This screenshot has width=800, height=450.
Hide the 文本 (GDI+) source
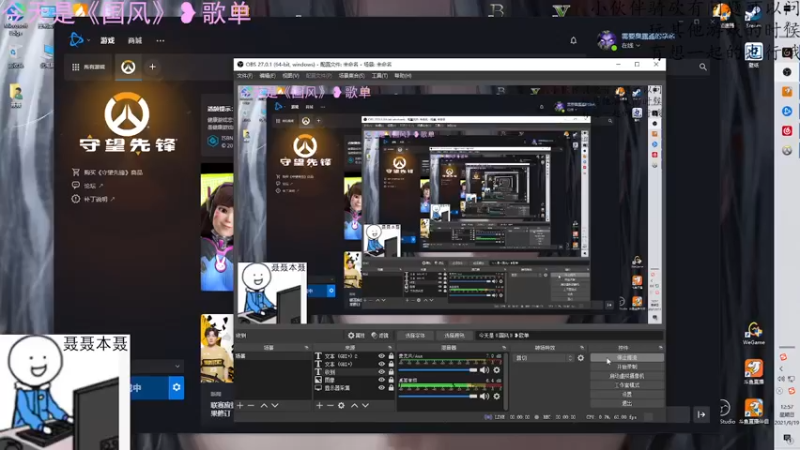(381, 364)
